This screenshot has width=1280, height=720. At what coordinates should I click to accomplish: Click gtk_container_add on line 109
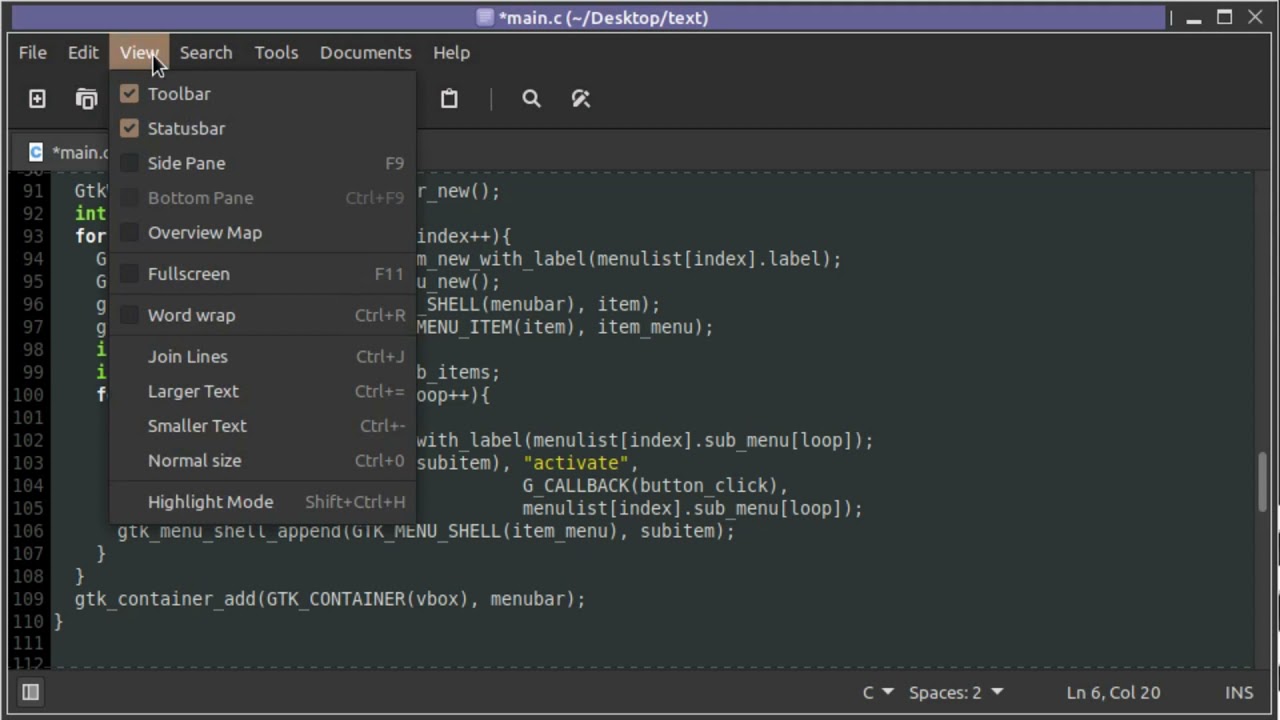click(x=165, y=600)
